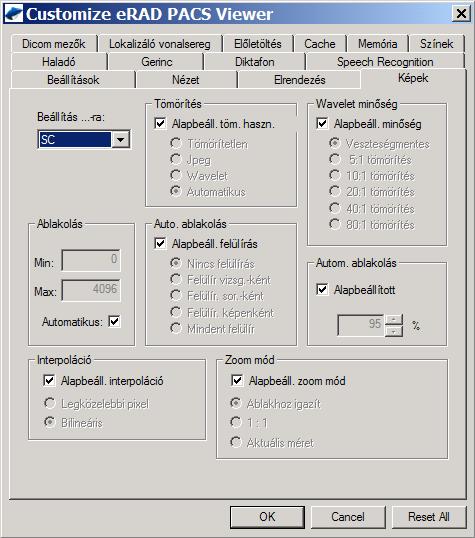Viewport: 475px width, 538px height.
Task: Click the Max windowing input field
Action: point(91,290)
